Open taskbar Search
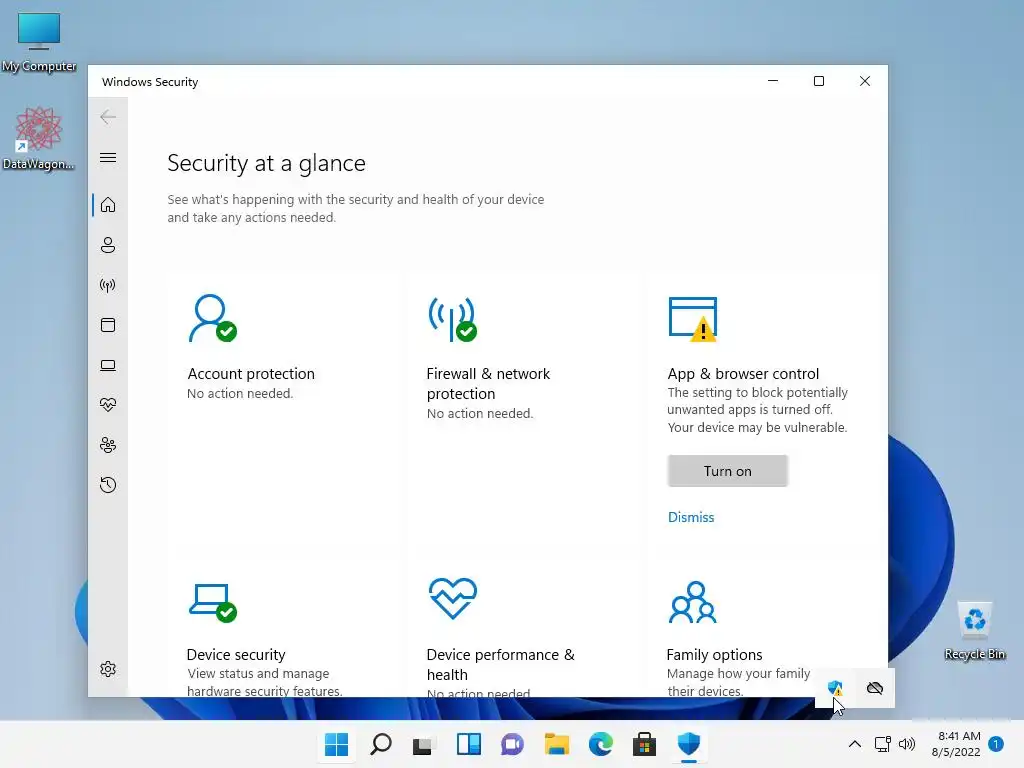The width and height of the screenshot is (1024, 768). pyautogui.click(x=381, y=744)
